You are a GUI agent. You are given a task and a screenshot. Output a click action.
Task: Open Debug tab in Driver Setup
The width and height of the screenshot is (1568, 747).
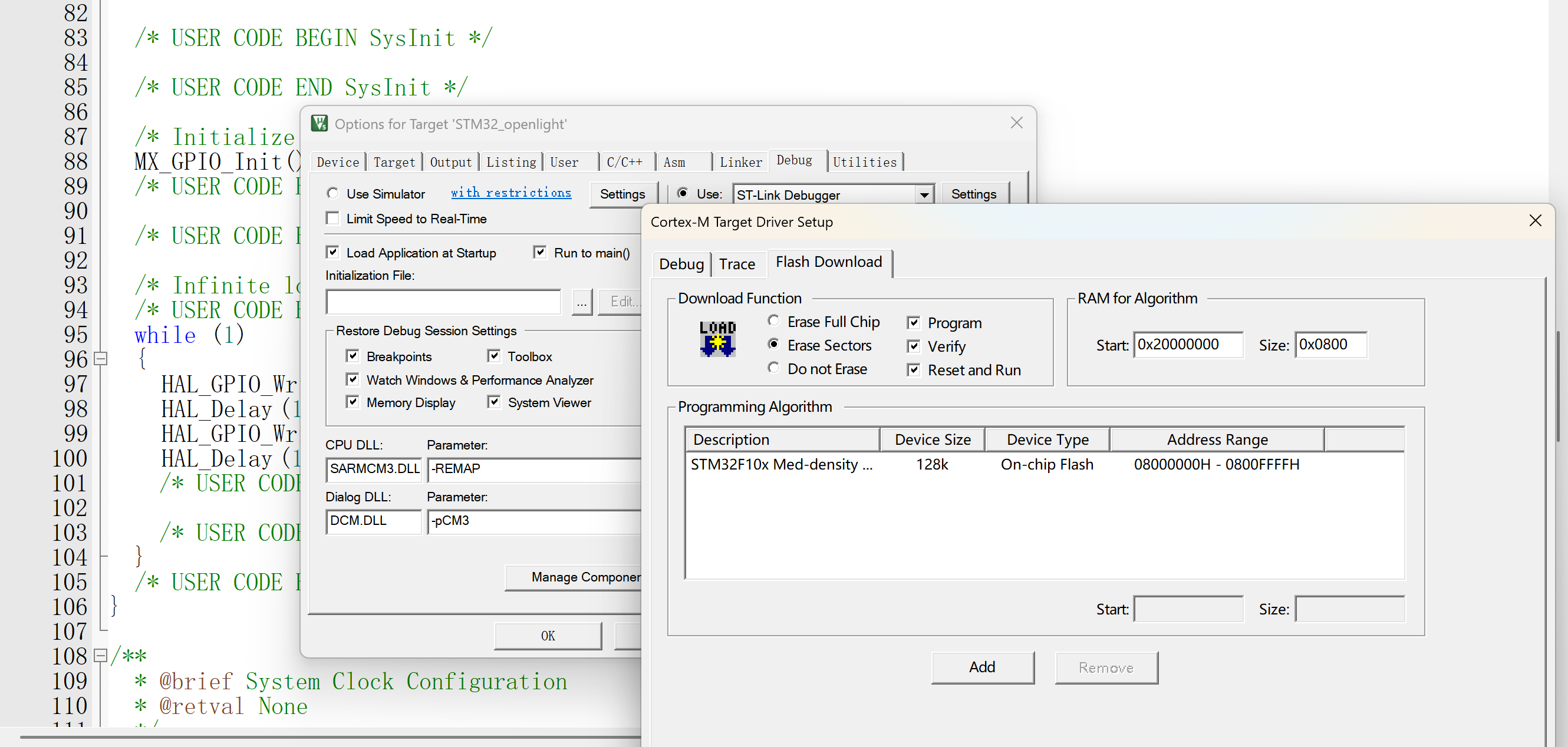tap(681, 264)
